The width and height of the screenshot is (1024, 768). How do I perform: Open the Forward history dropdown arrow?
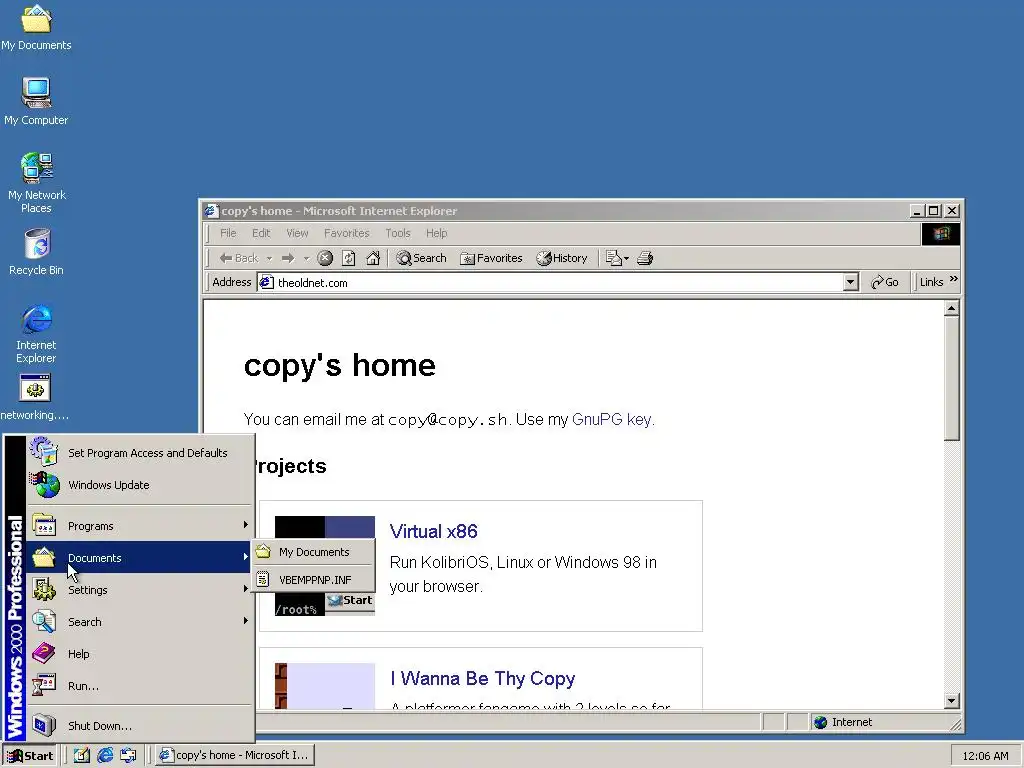point(306,259)
